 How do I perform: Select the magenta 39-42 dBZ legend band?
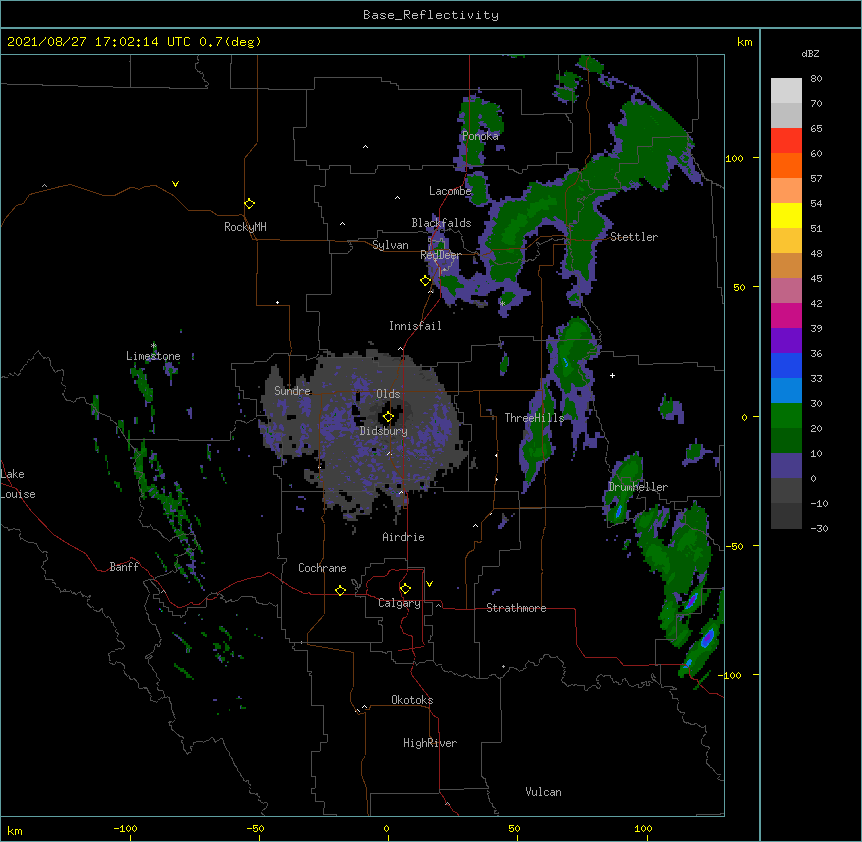(x=786, y=315)
